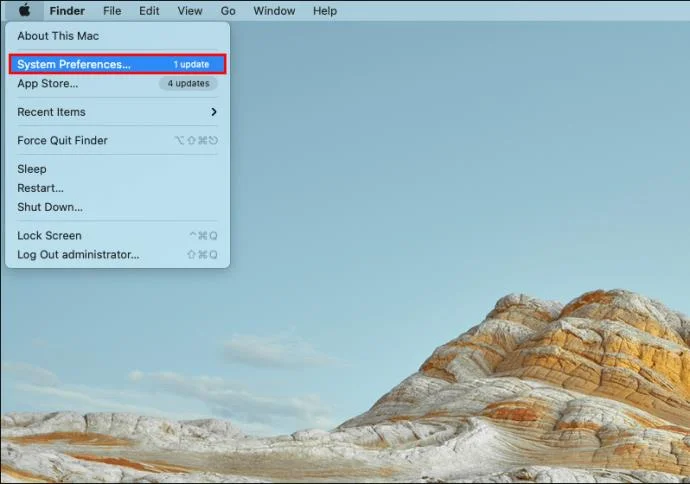The image size is (690, 484).
Task: Open the File menu
Action: coord(112,11)
